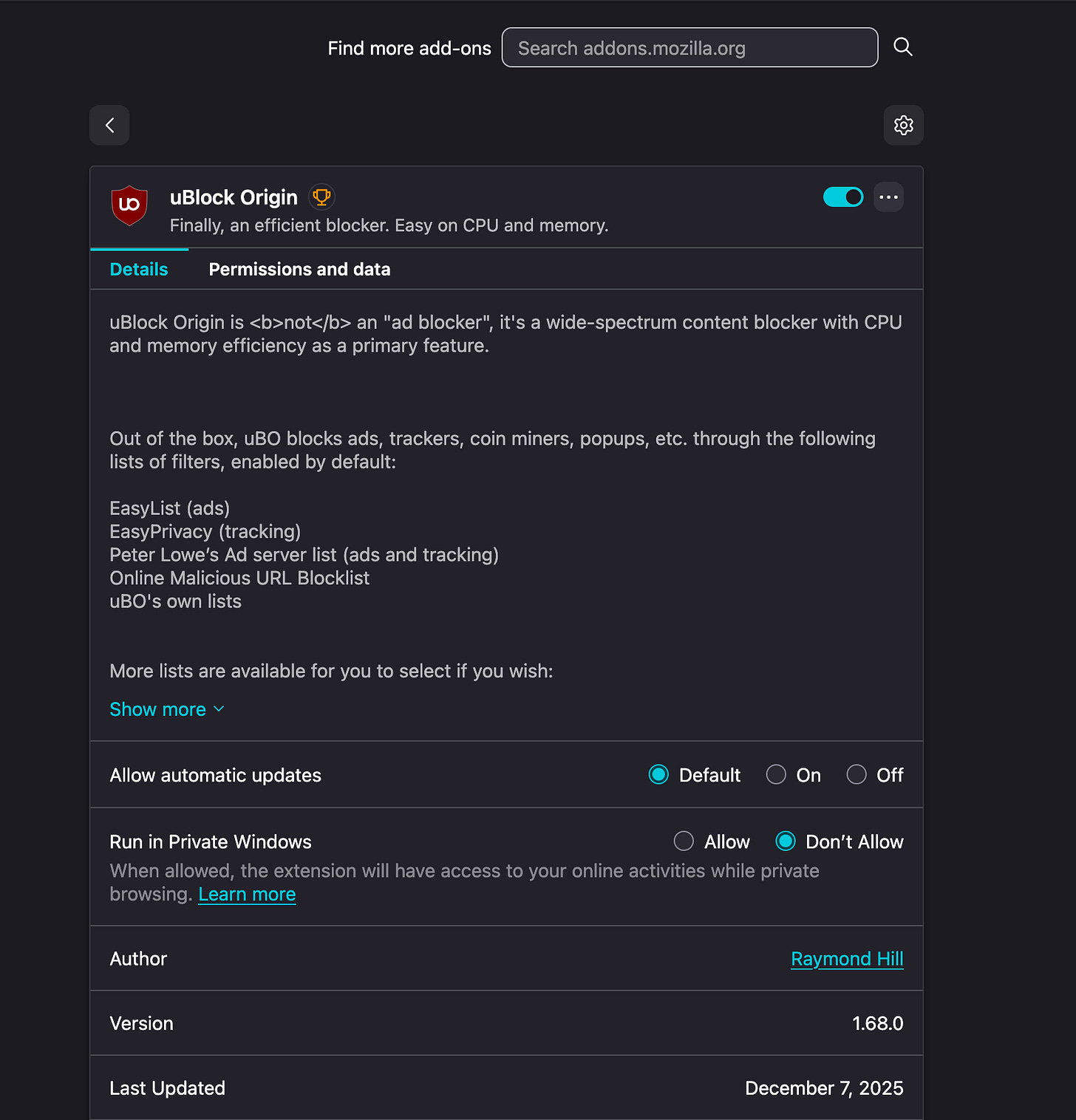This screenshot has width=1076, height=1120.
Task: Open the Learn more link
Action: [x=247, y=894]
